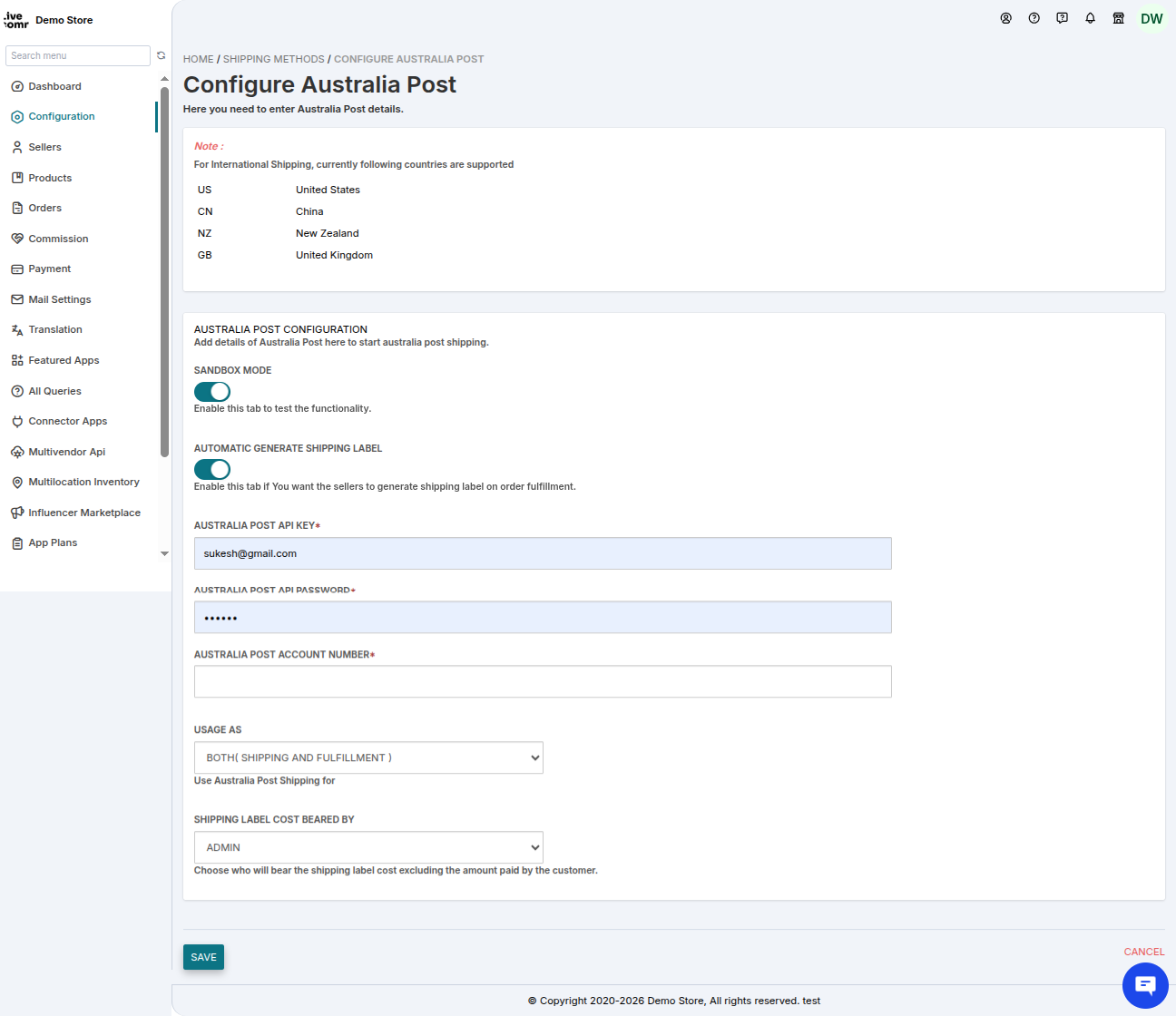
Task: Open the feedback chat-question icon in header
Action: point(1062,18)
